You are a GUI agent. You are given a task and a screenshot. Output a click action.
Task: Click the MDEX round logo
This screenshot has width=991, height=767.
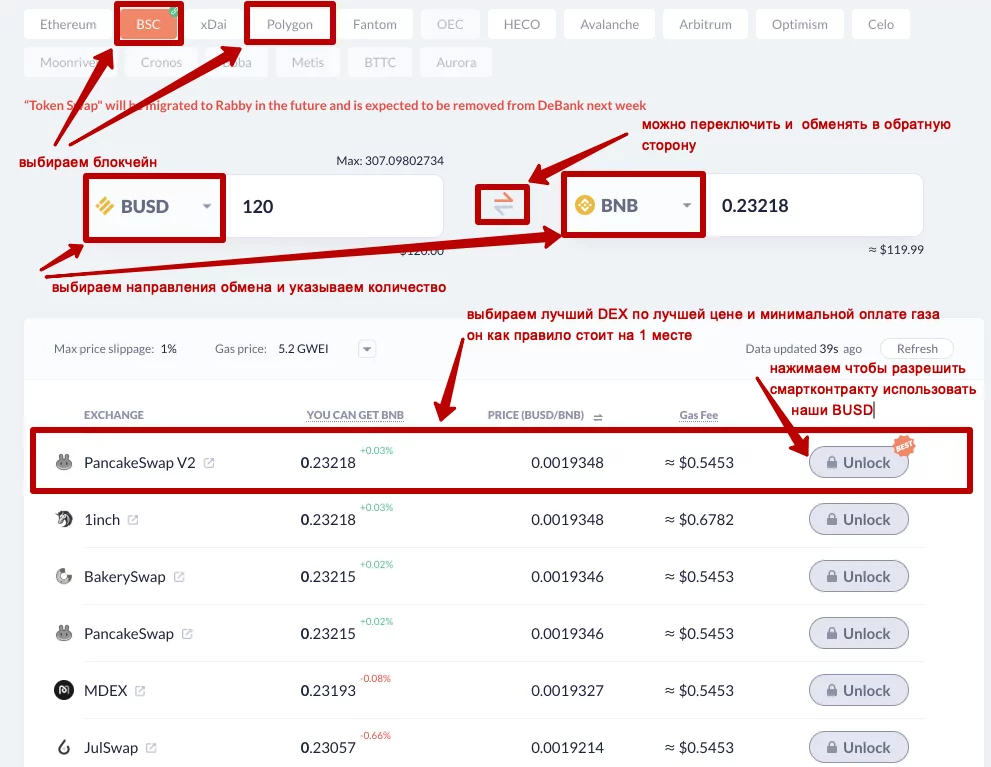click(x=64, y=690)
